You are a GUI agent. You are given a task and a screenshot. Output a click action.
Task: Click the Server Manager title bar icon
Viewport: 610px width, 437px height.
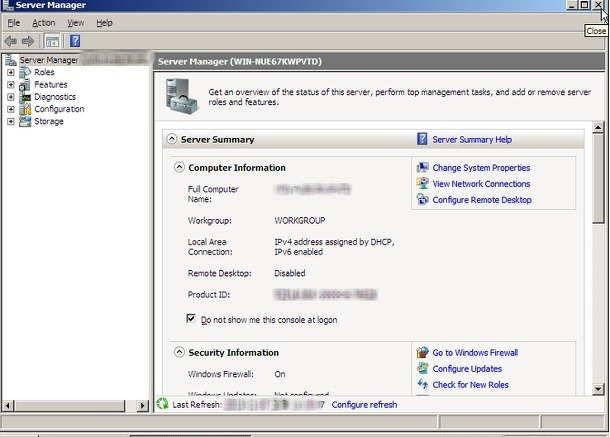[x=7, y=5]
